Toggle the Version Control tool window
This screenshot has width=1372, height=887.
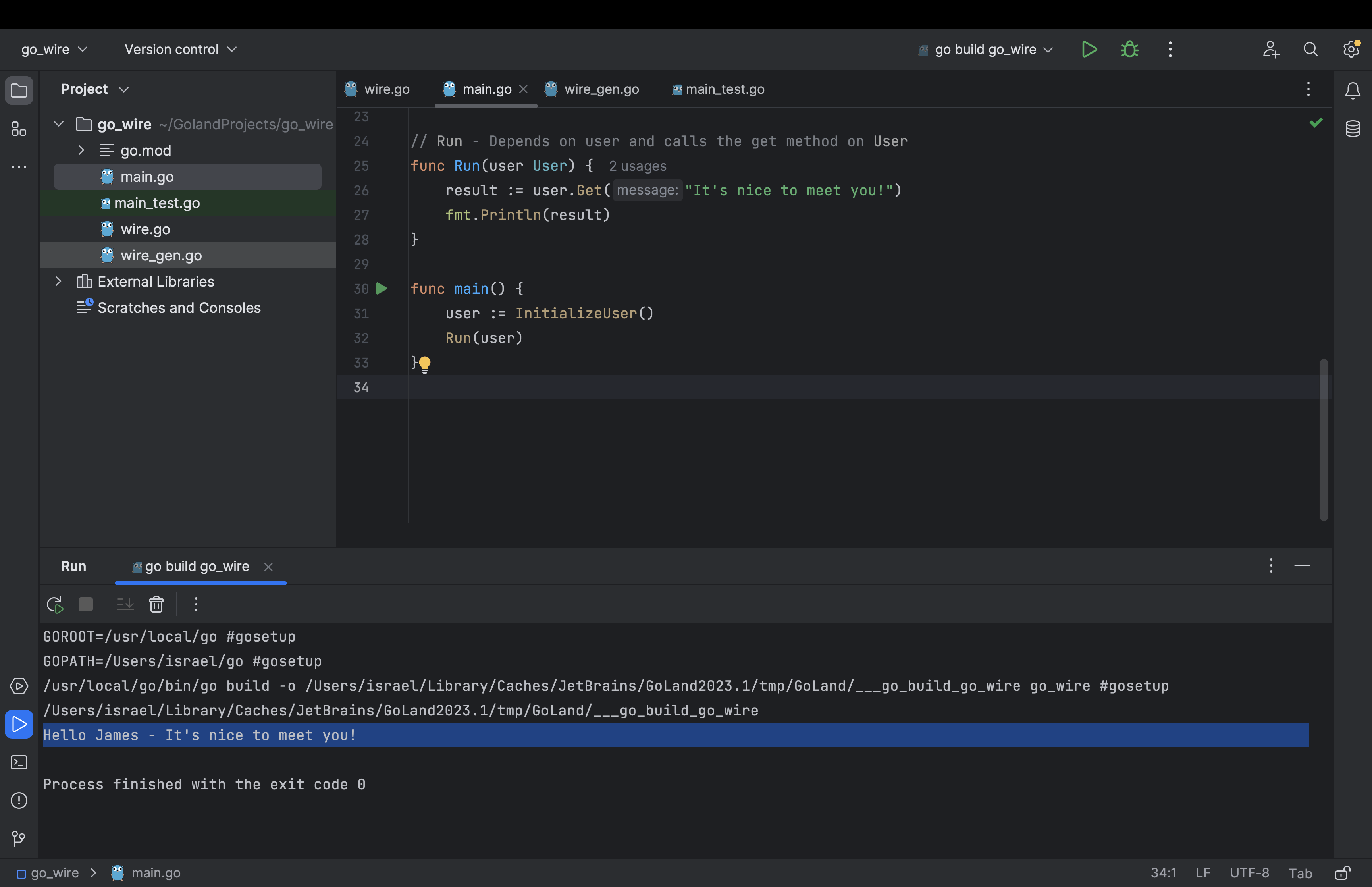[17, 839]
